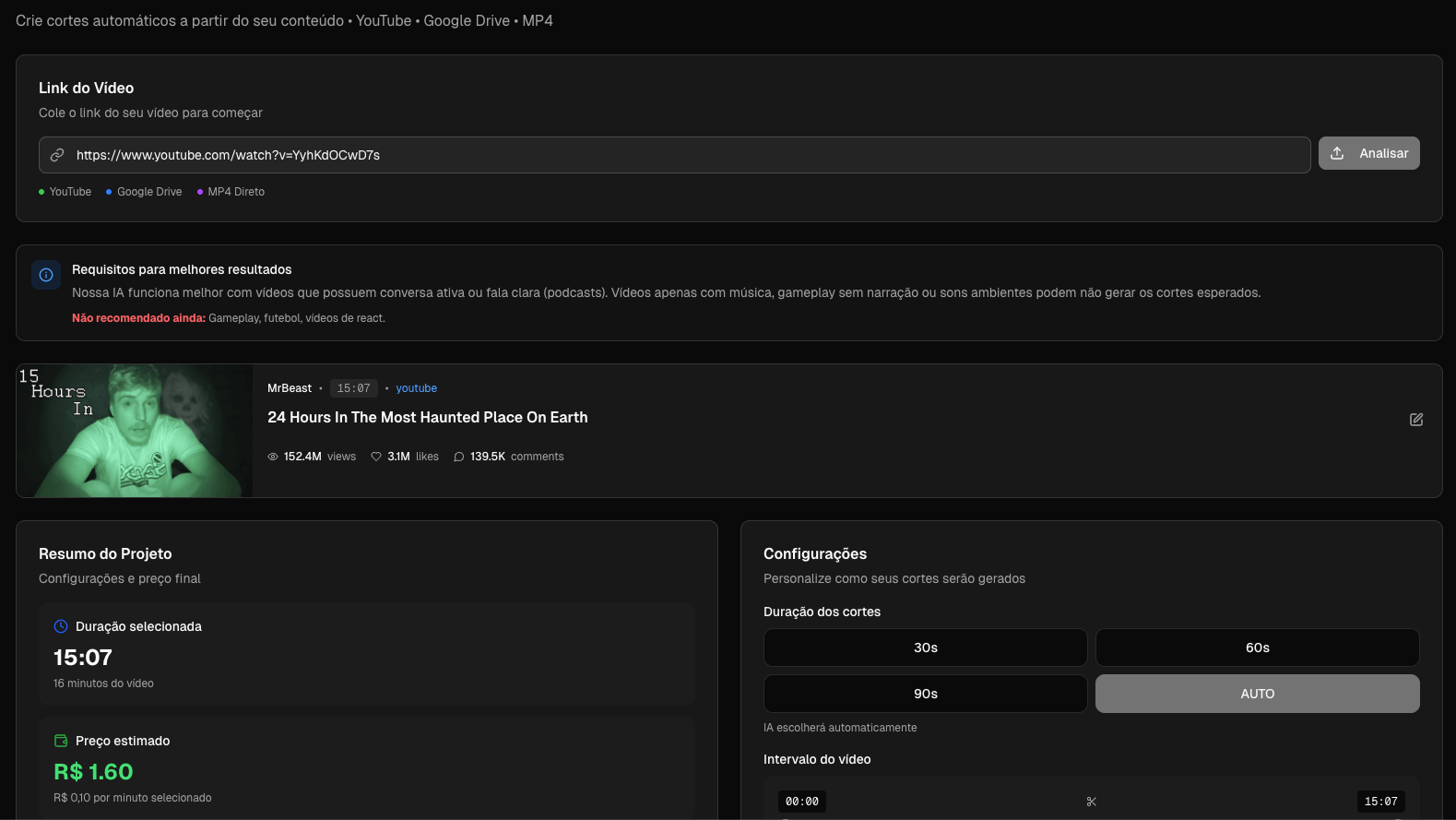Click the 15:07 interval end time
This screenshot has height=820, width=1456.
pyautogui.click(x=1380, y=802)
